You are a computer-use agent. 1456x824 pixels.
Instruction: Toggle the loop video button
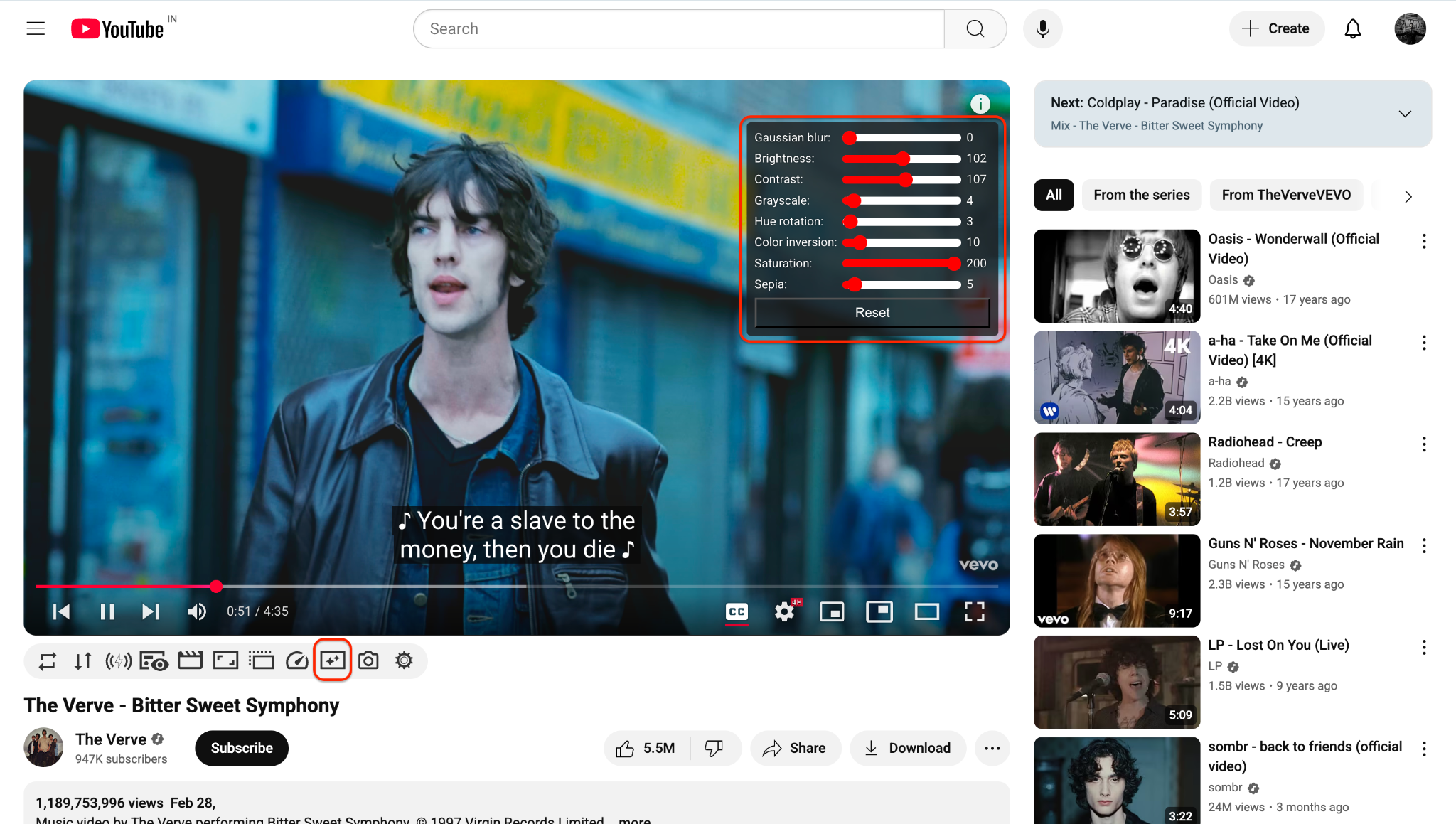point(48,661)
